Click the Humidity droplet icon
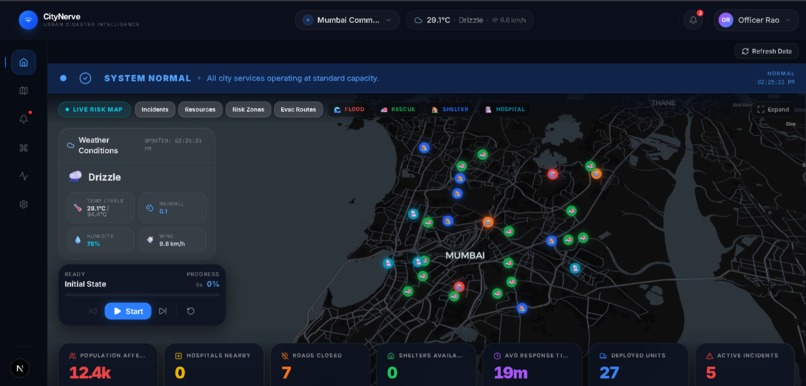The width and height of the screenshot is (806, 386). pyautogui.click(x=78, y=240)
